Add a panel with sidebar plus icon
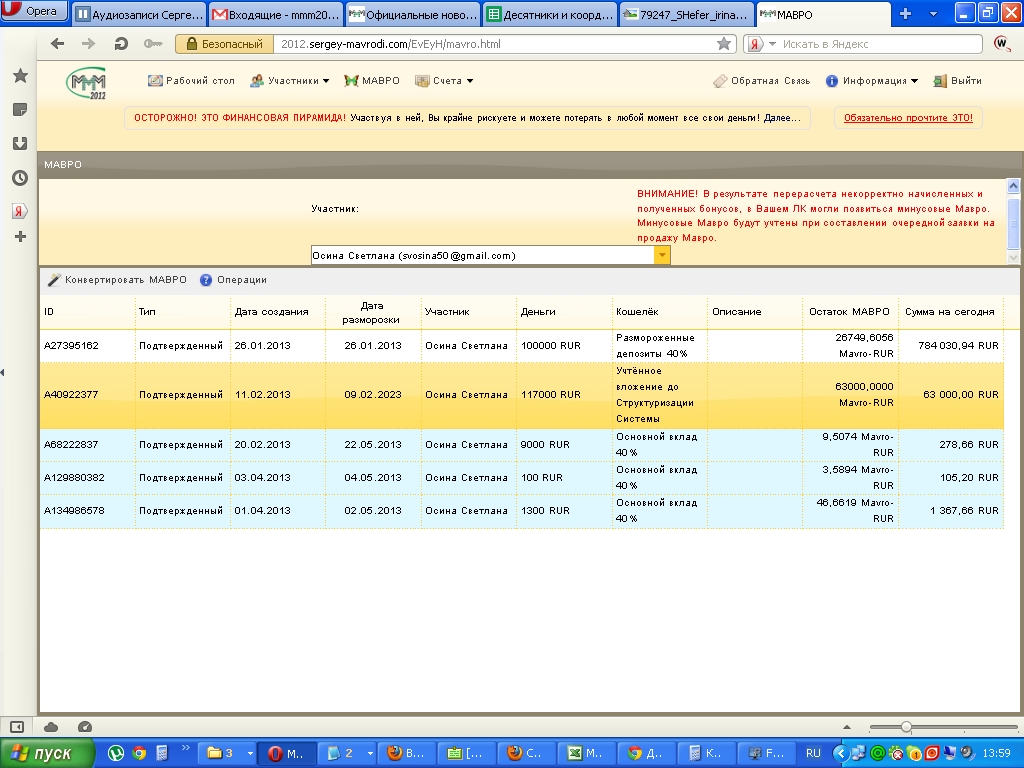Viewport: 1024px width, 768px height. click(20, 236)
